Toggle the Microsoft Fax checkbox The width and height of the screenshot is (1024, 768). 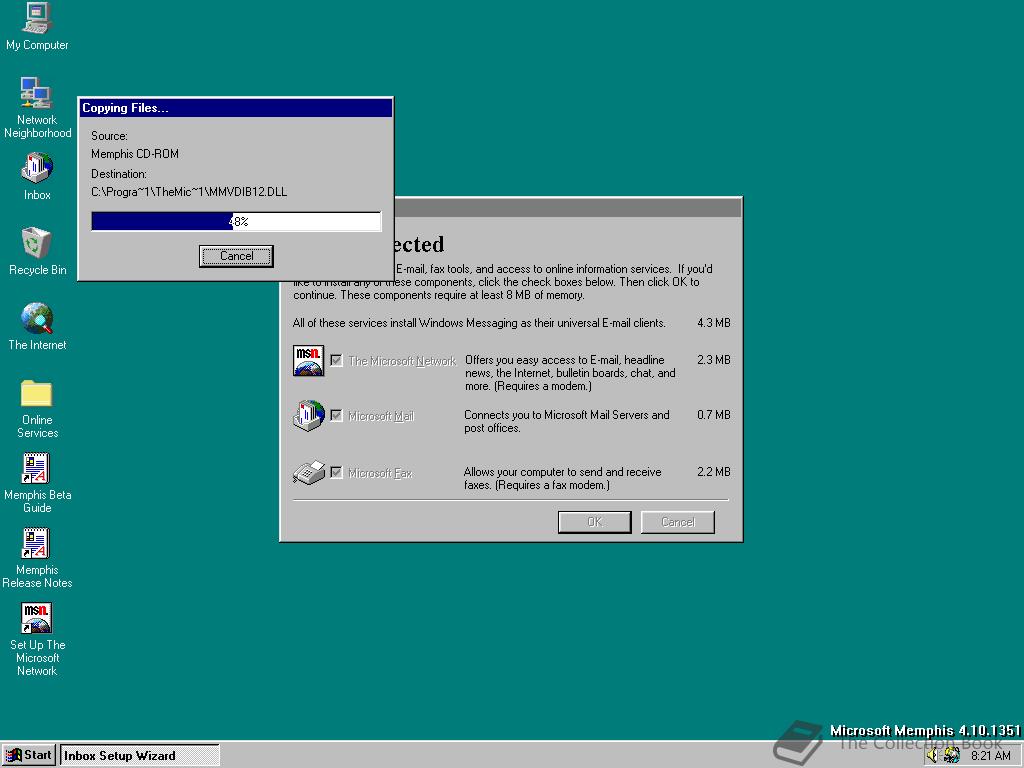(336, 472)
